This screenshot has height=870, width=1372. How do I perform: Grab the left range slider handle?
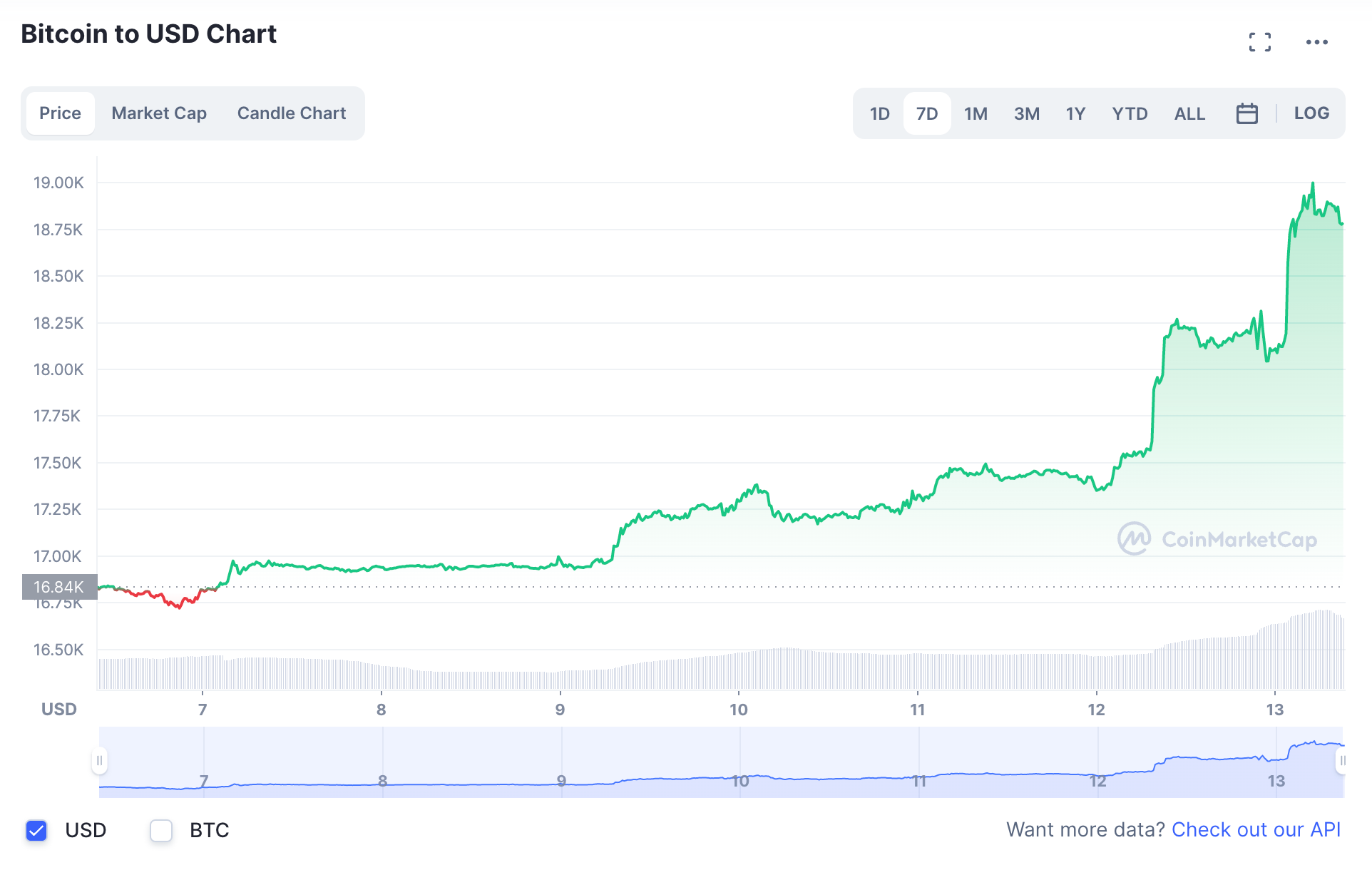(99, 761)
